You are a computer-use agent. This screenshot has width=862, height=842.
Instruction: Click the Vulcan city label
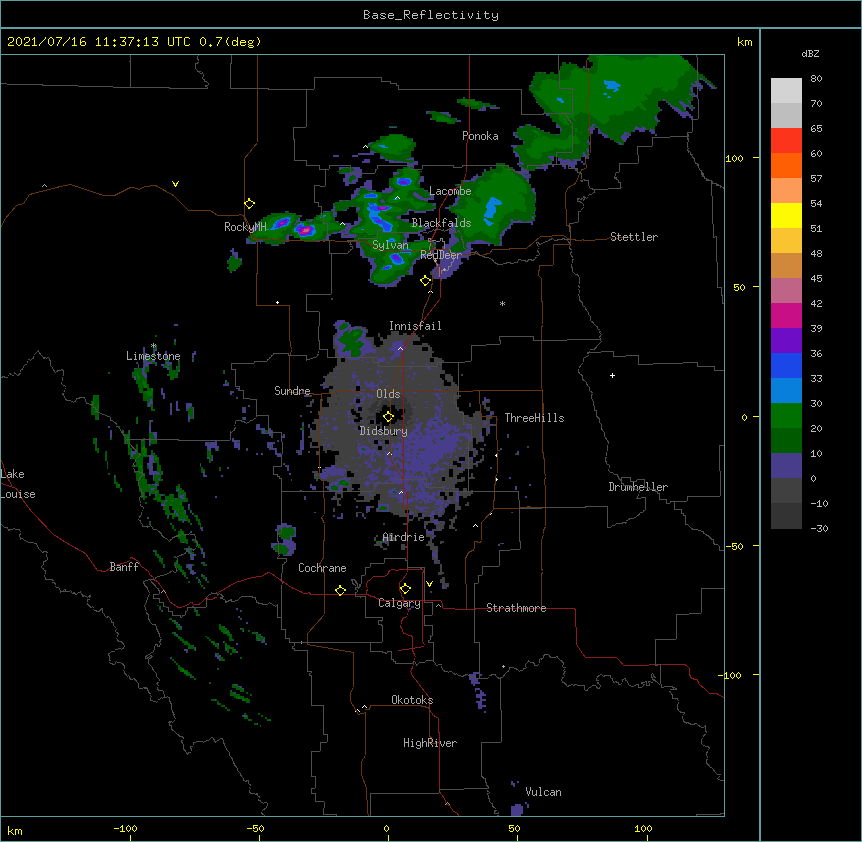[543, 792]
